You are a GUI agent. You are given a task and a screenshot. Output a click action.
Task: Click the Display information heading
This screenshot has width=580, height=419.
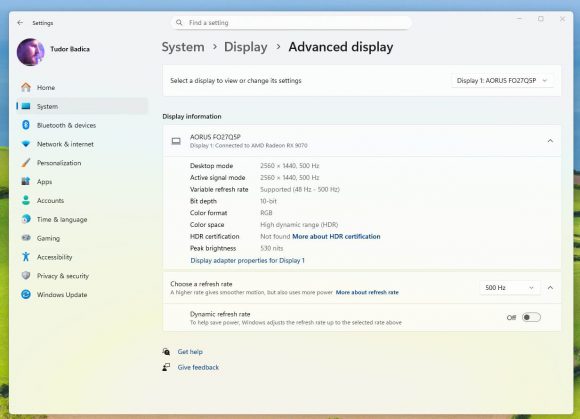(192, 116)
